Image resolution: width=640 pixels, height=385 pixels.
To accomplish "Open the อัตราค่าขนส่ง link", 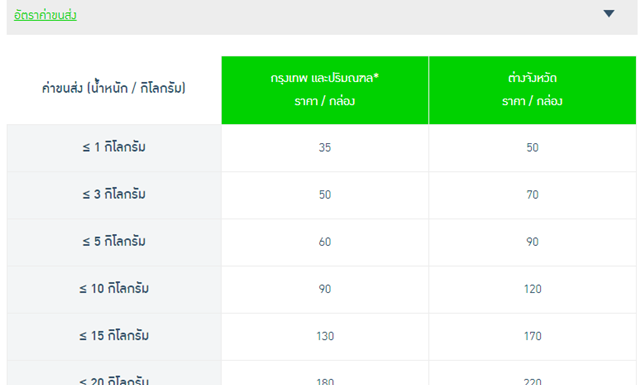I will pos(45,15).
